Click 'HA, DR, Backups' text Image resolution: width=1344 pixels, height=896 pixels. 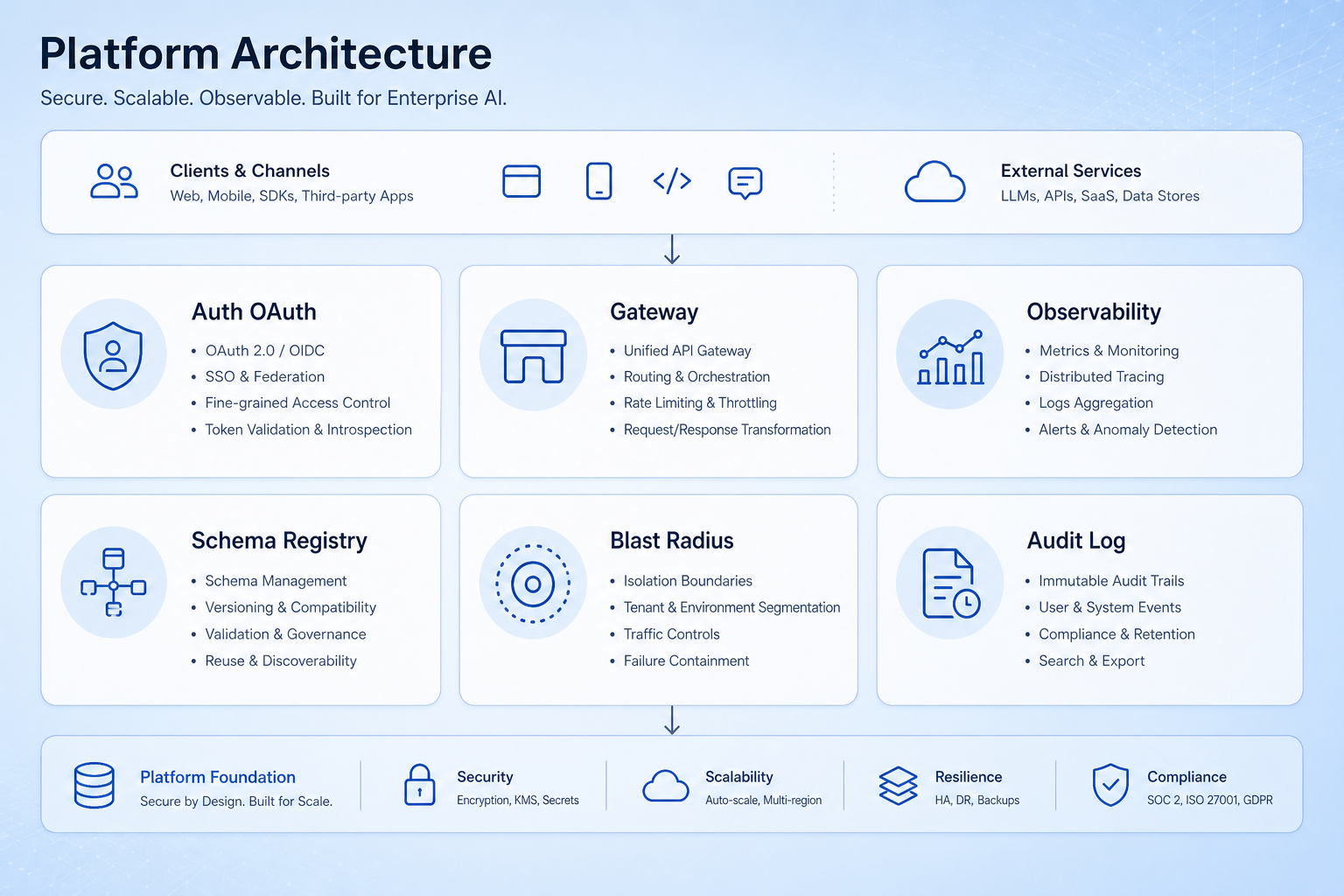coord(977,801)
